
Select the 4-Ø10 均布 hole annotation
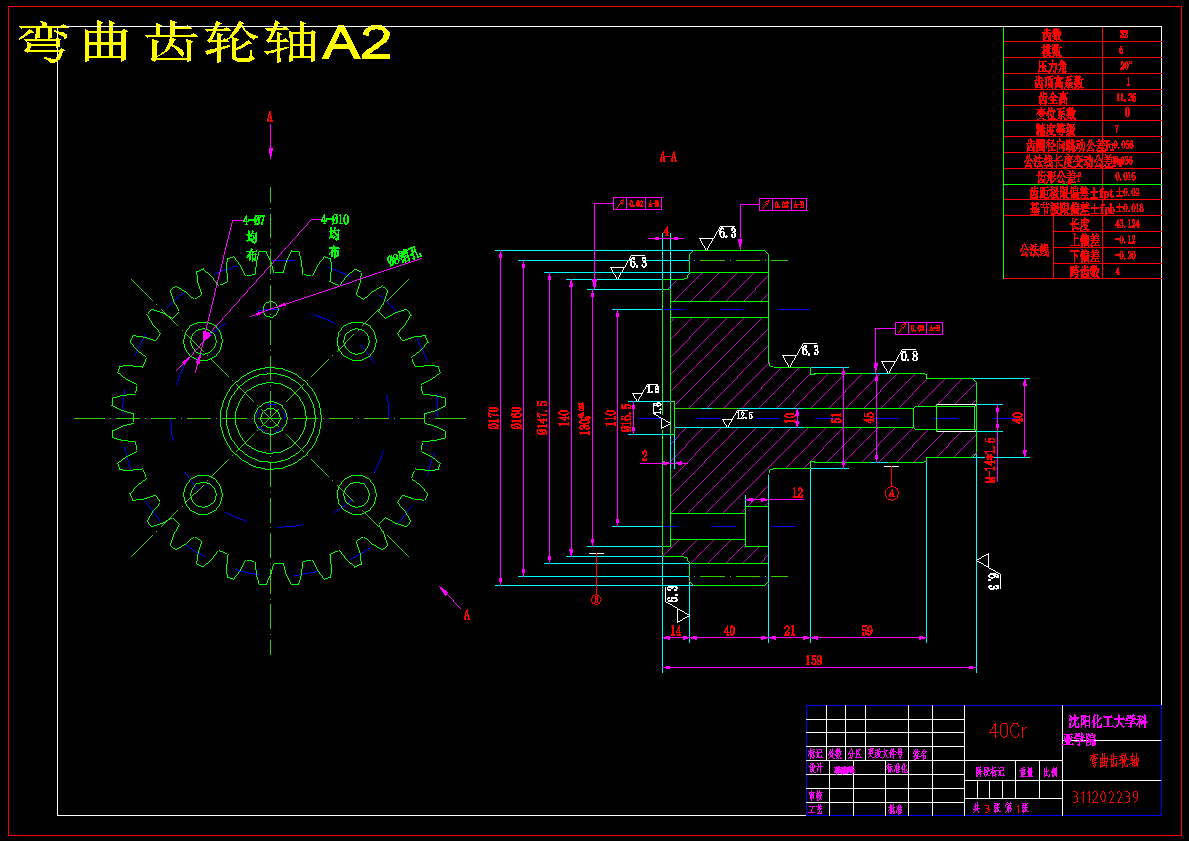click(x=334, y=236)
